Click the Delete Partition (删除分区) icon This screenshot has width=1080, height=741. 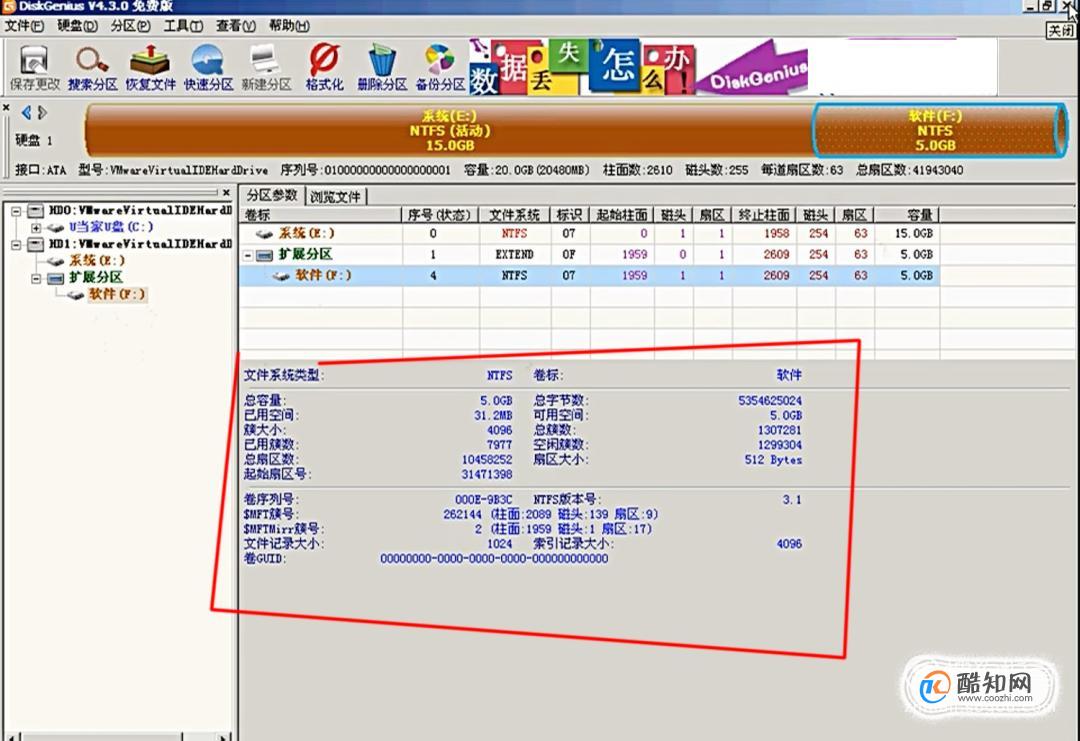pos(382,68)
